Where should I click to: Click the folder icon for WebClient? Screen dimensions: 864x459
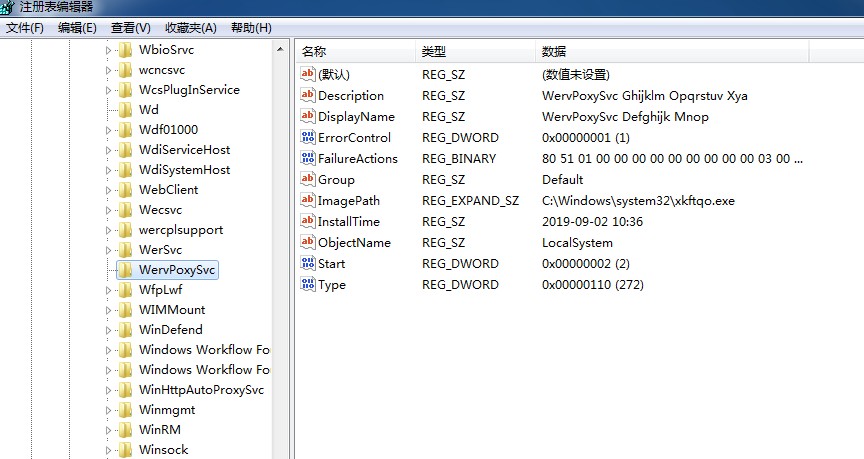point(125,190)
